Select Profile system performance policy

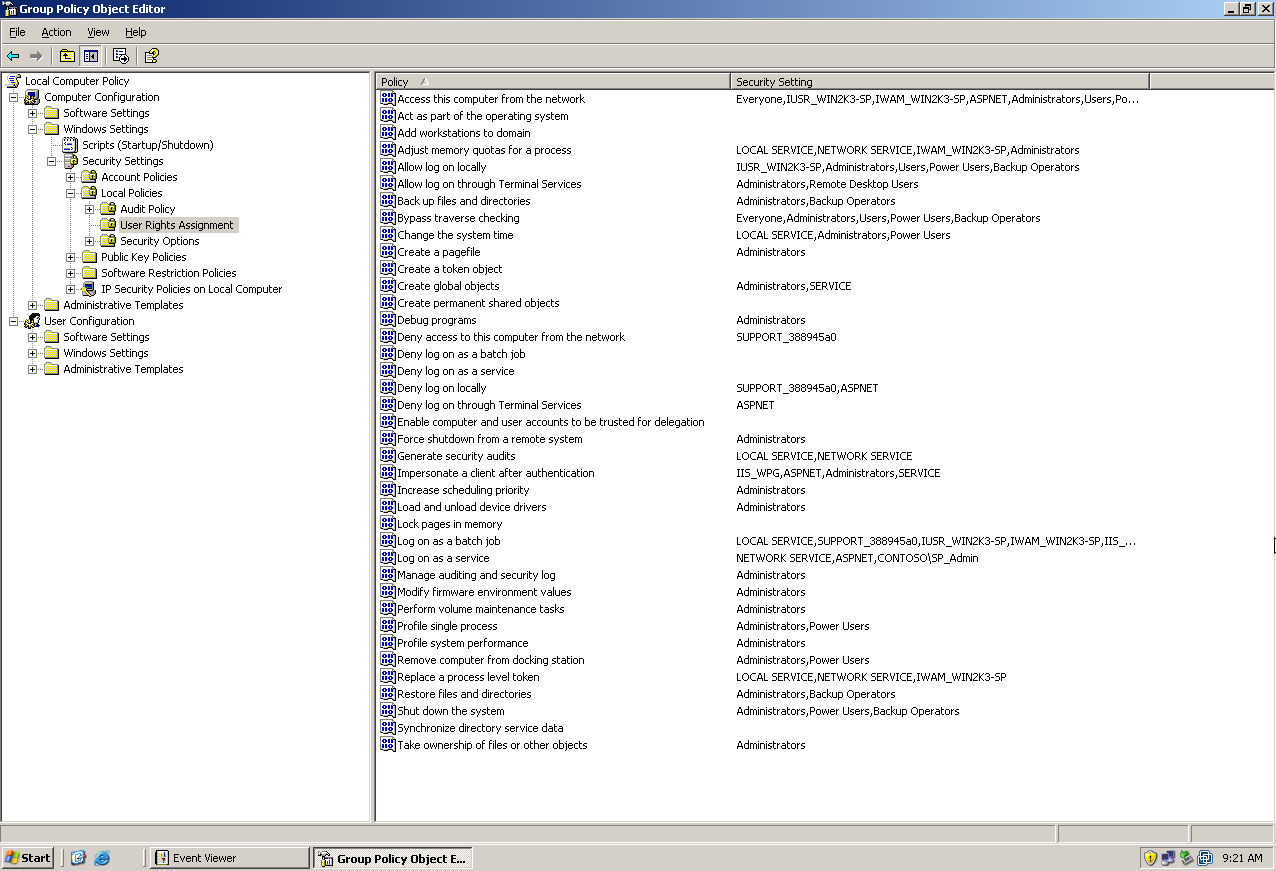point(463,643)
